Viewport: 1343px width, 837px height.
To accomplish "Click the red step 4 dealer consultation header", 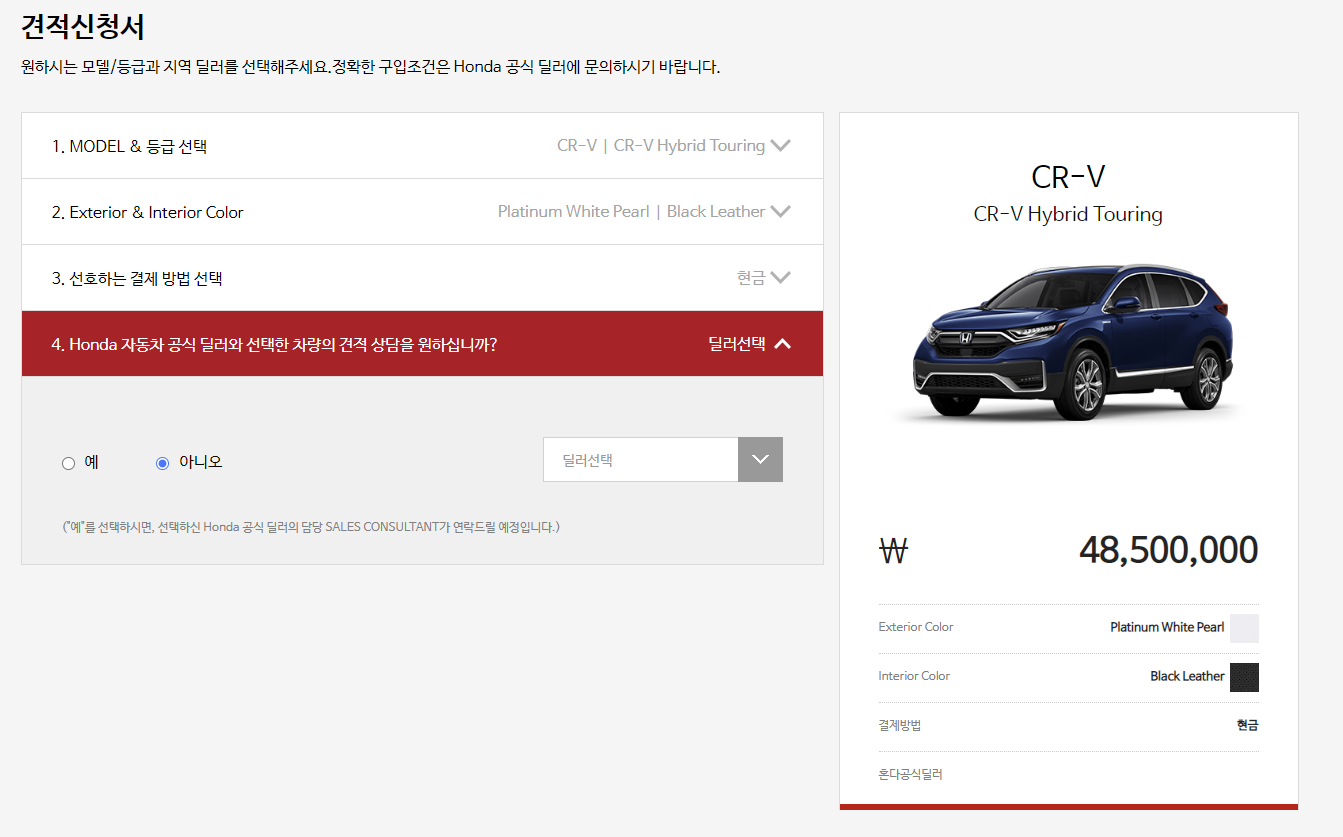I will [x=422, y=344].
